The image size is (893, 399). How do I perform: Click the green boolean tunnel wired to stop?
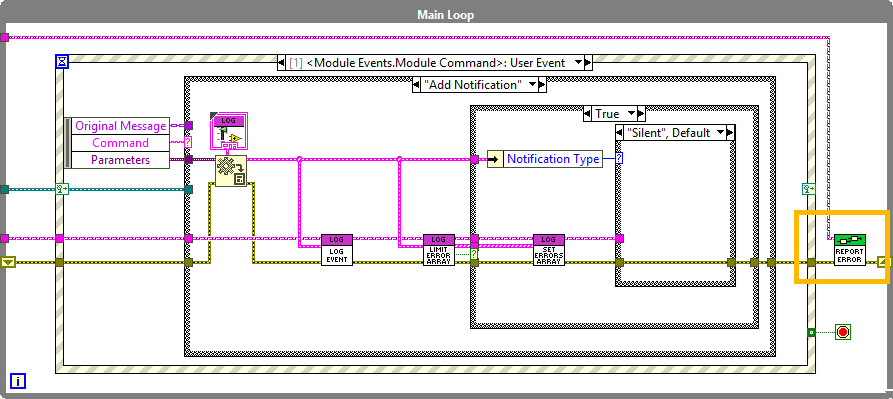click(812, 332)
